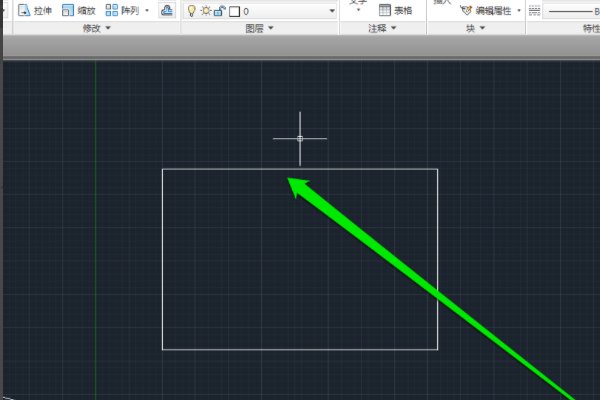This screenshot has height=400, width=600.
Task: Click the icon right of the Array tool
Action: click(x=166, y=10)
